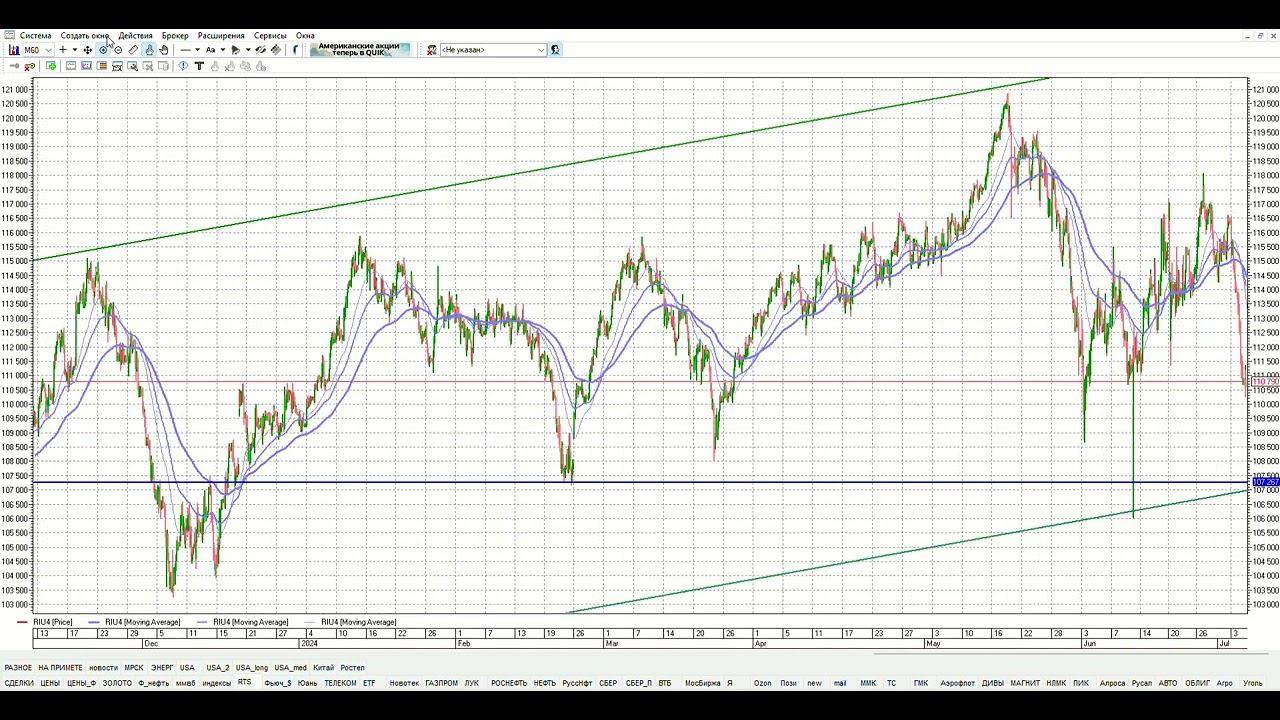This screenshot has width=1280, height=720.
Task: Open the Брокер menu
Action: pyautogui.click(x=175, y=35)
